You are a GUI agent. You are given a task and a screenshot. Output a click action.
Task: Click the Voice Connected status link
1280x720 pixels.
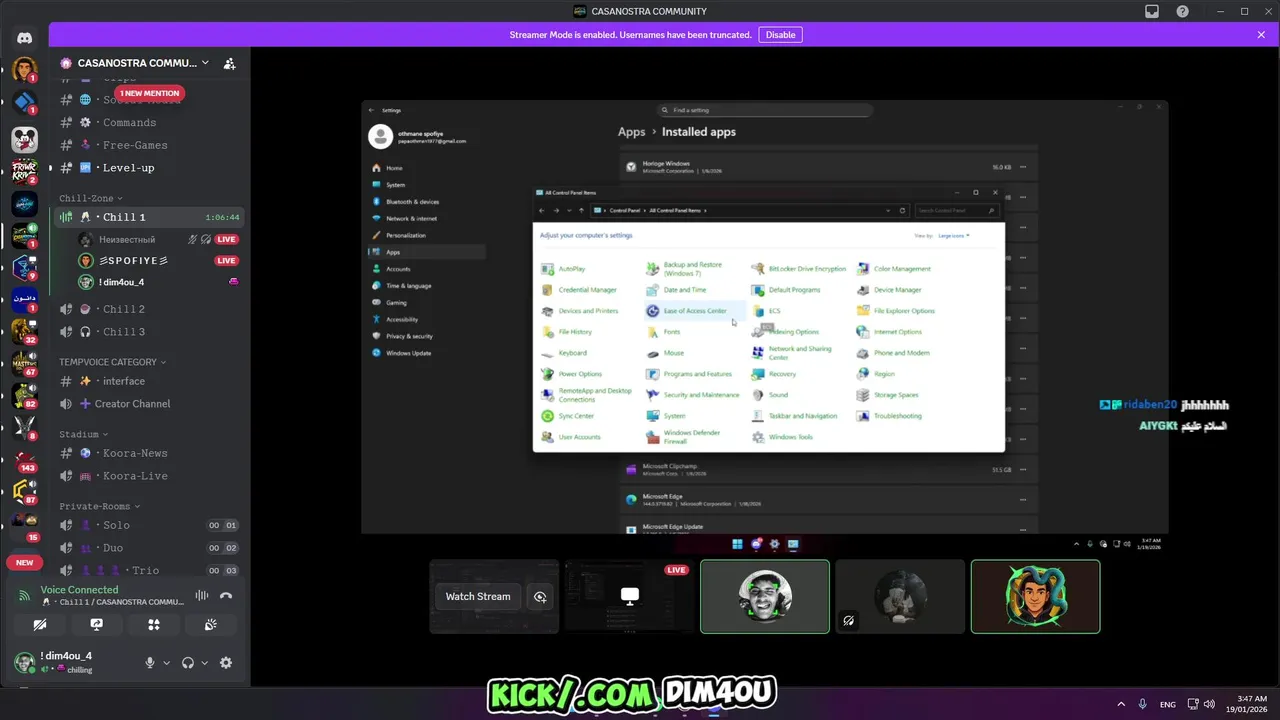click(x=79, y=590)
